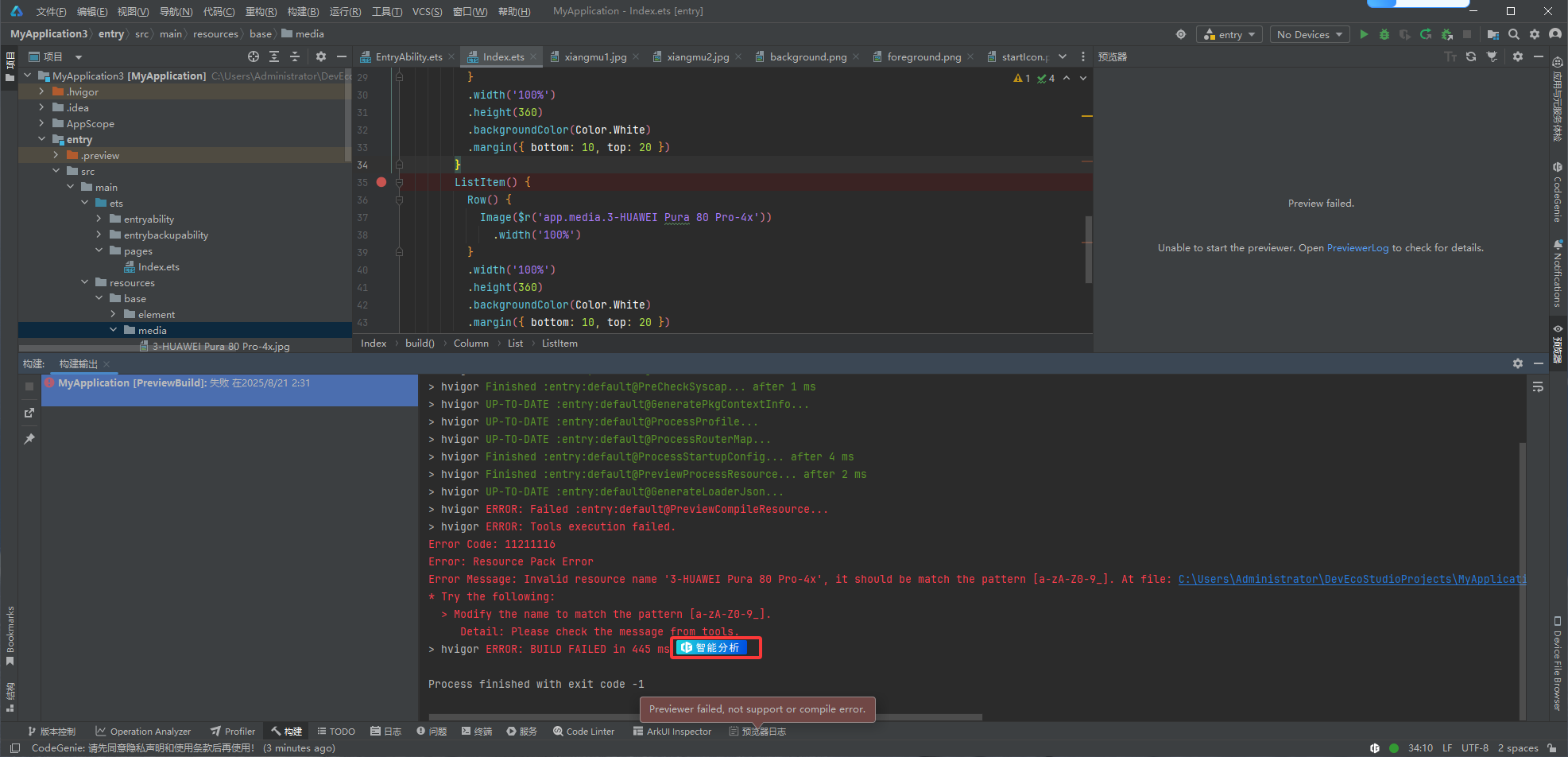Open the ArkUI Inspector tool tab
Image resolution: width=1568 pixels, height=757 pixels.
click(672, 731)
